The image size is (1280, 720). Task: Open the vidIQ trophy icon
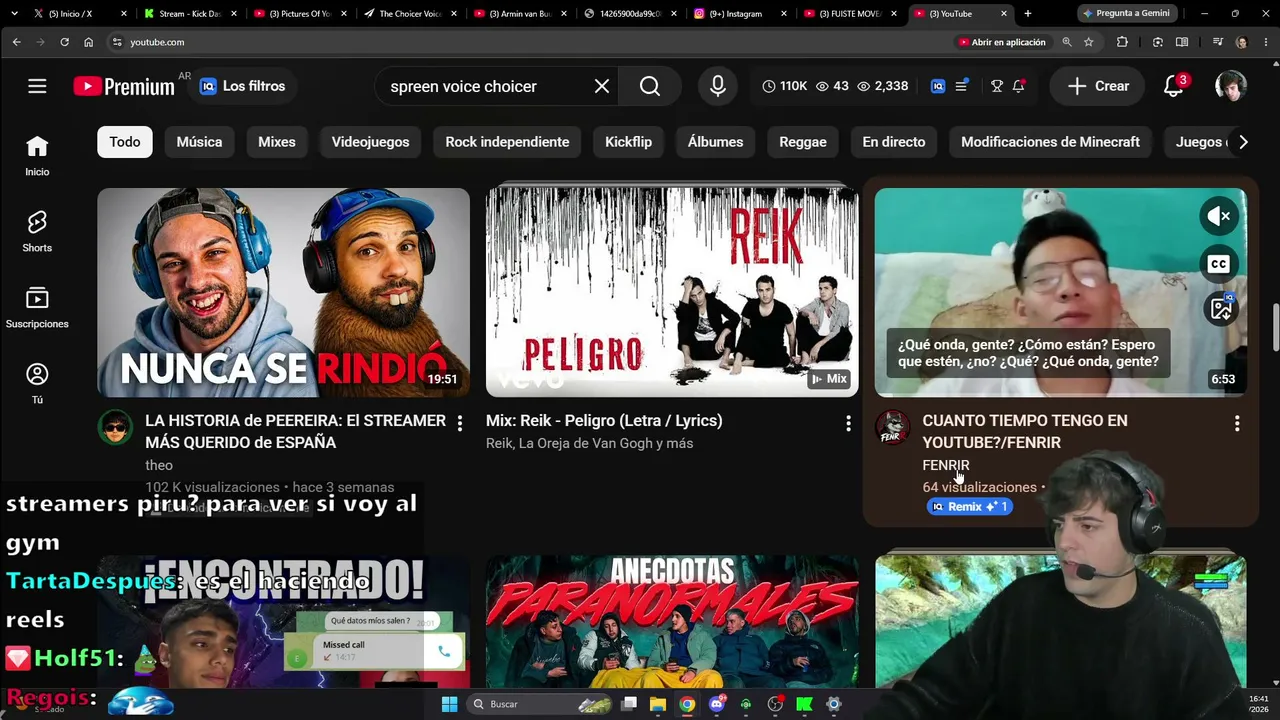point(997,86)
